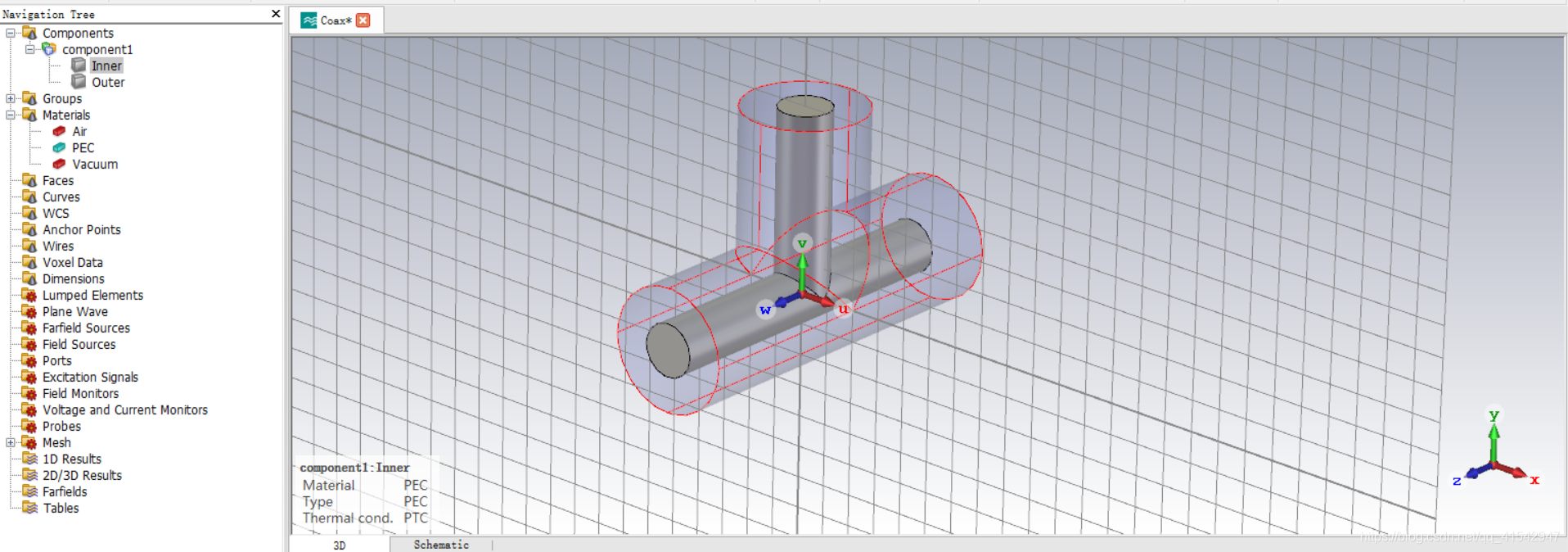1568x552 pixels.
Task: Click the Thermal cond. PTC info row
Action: pyautogui.click(x=365, y=518)
